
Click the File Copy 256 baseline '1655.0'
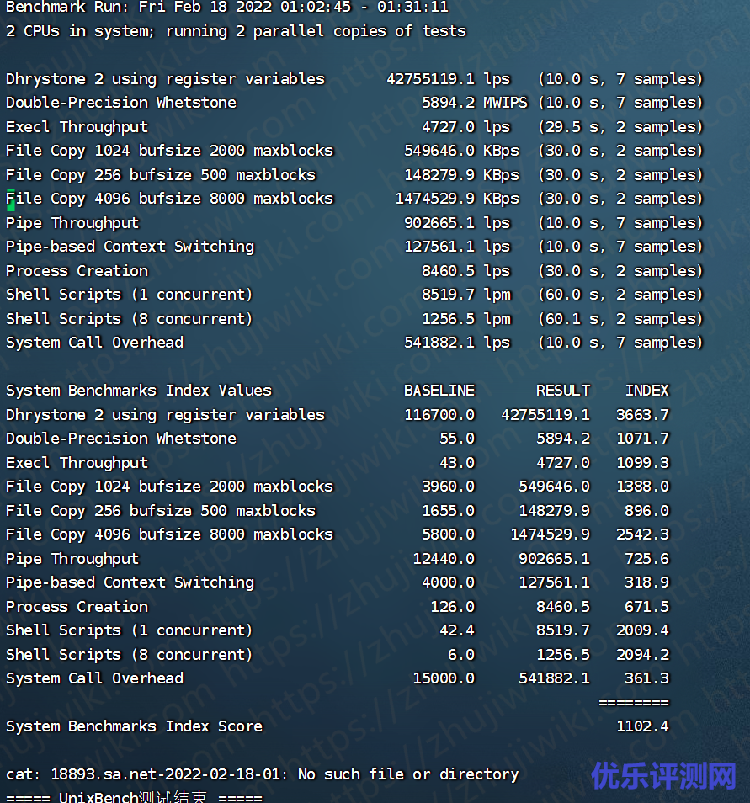click(448, 511)
